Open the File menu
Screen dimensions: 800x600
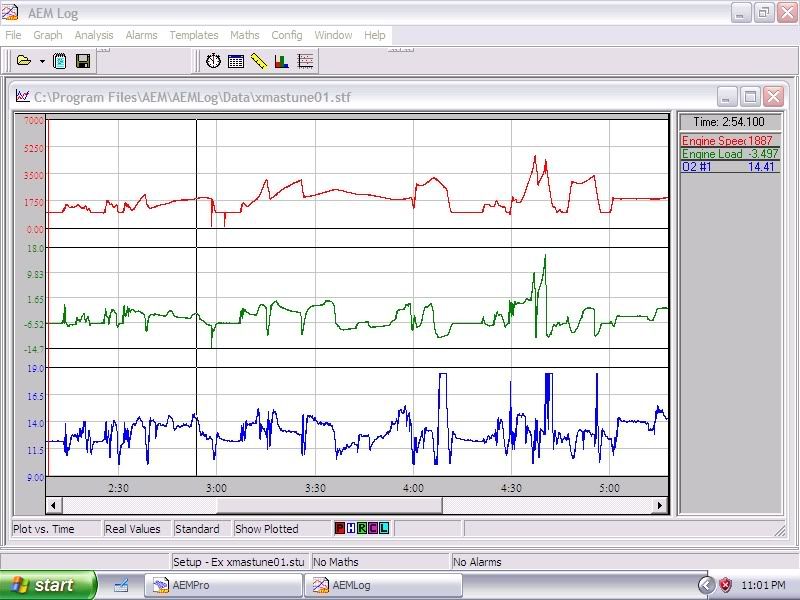pyautogui.click(x=13, y=35)
